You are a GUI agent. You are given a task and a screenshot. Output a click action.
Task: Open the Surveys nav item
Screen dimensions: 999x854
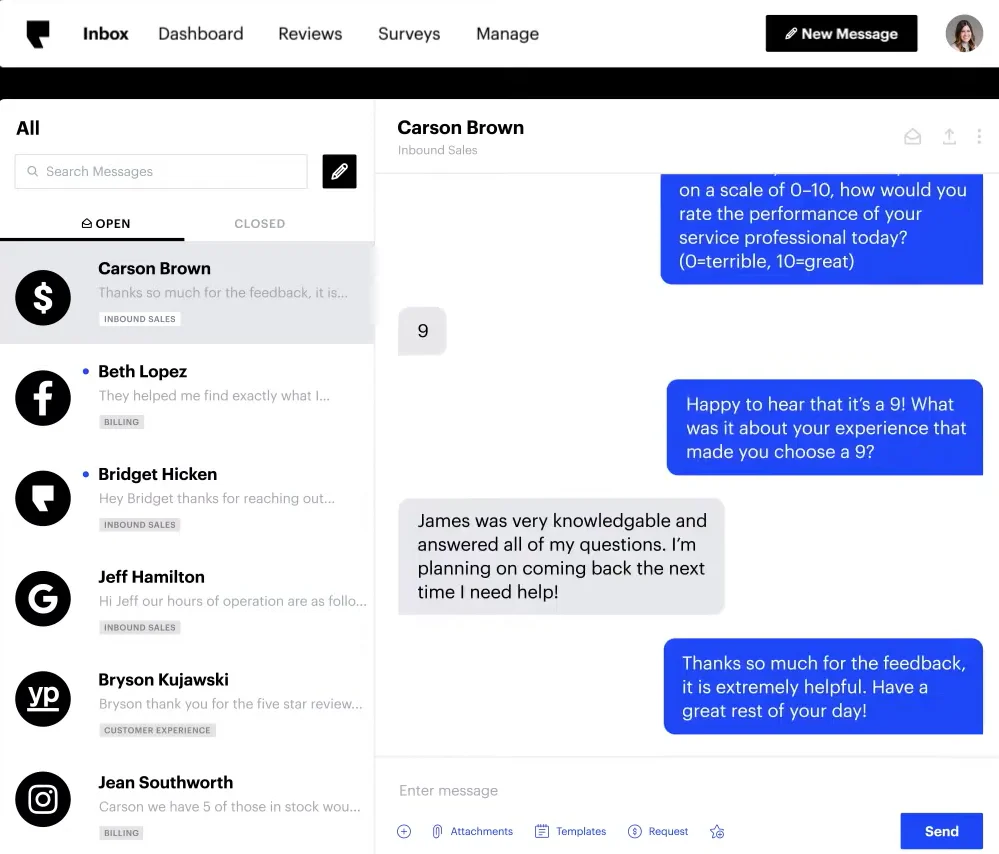coord(409,34)
